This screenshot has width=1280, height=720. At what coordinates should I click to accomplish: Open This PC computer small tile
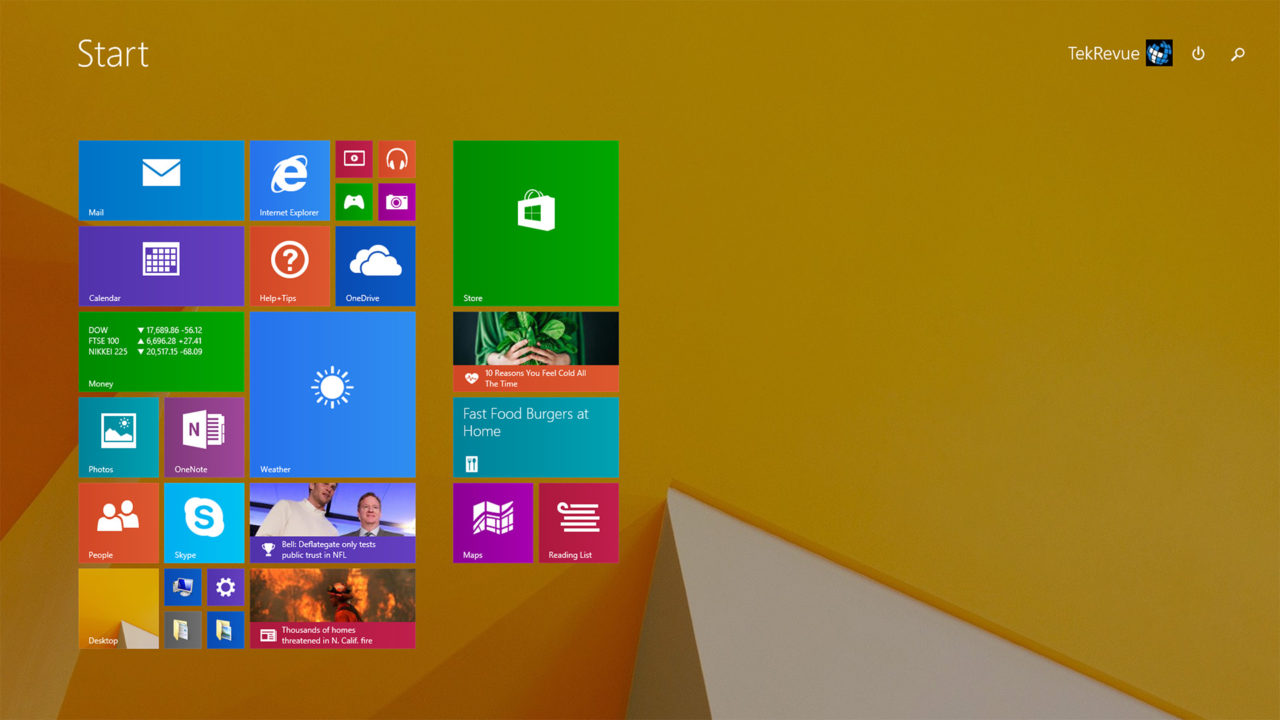coord(183,588)
